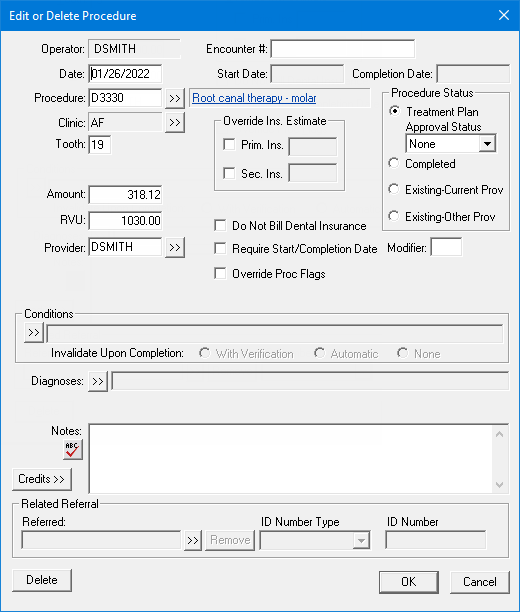Viewport: 520px width, 612px height.
Task: Click the disabled Remove referral button
Action: 230,541
